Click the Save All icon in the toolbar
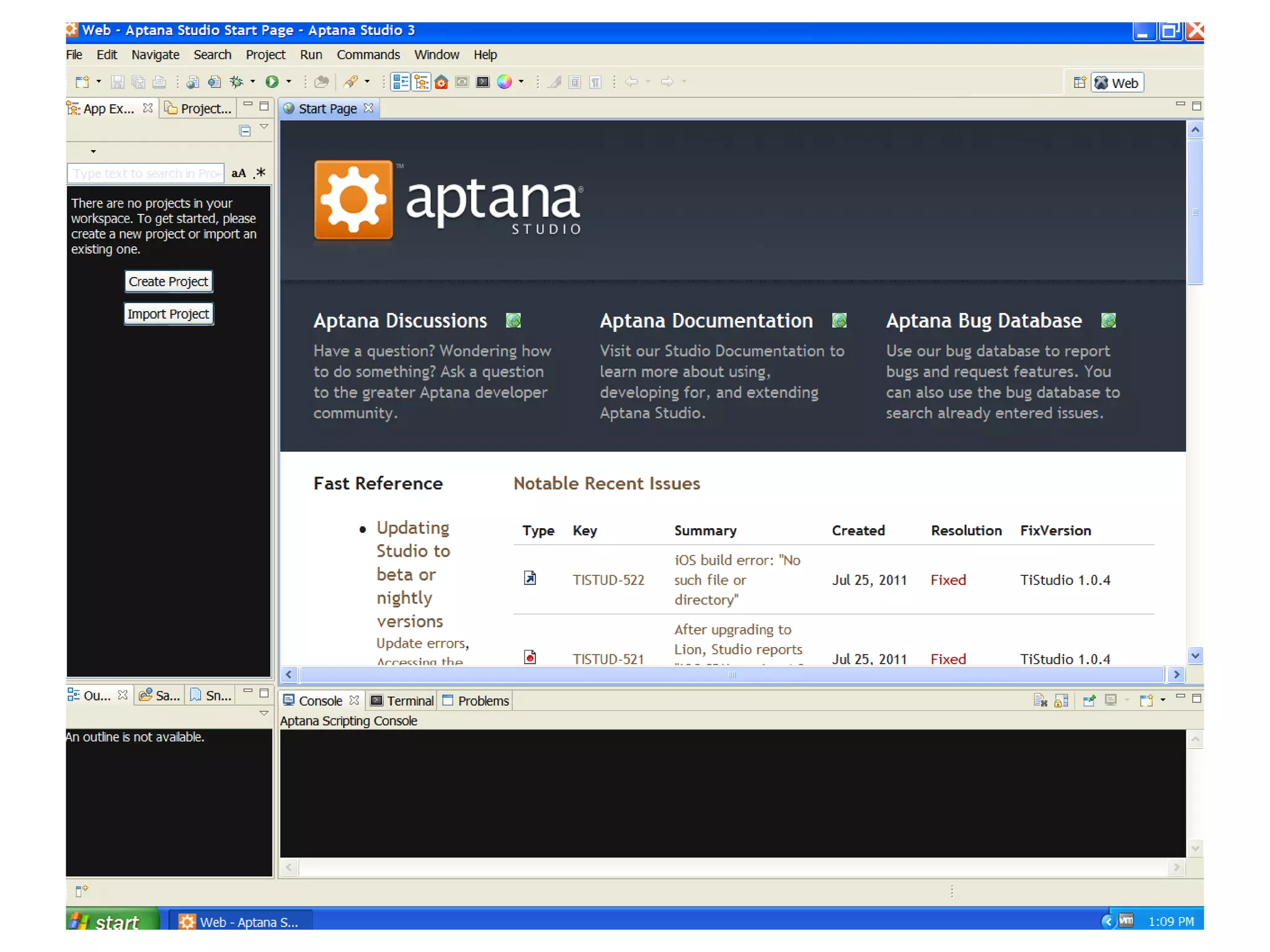Image resolution: width=1270 pixels, height=952 pixels. tap(138, 82)
